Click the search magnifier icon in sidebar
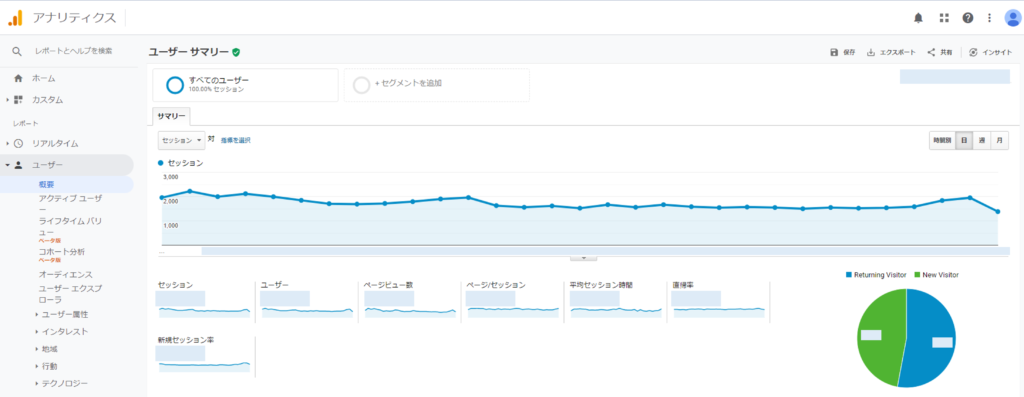 (17, 51)
